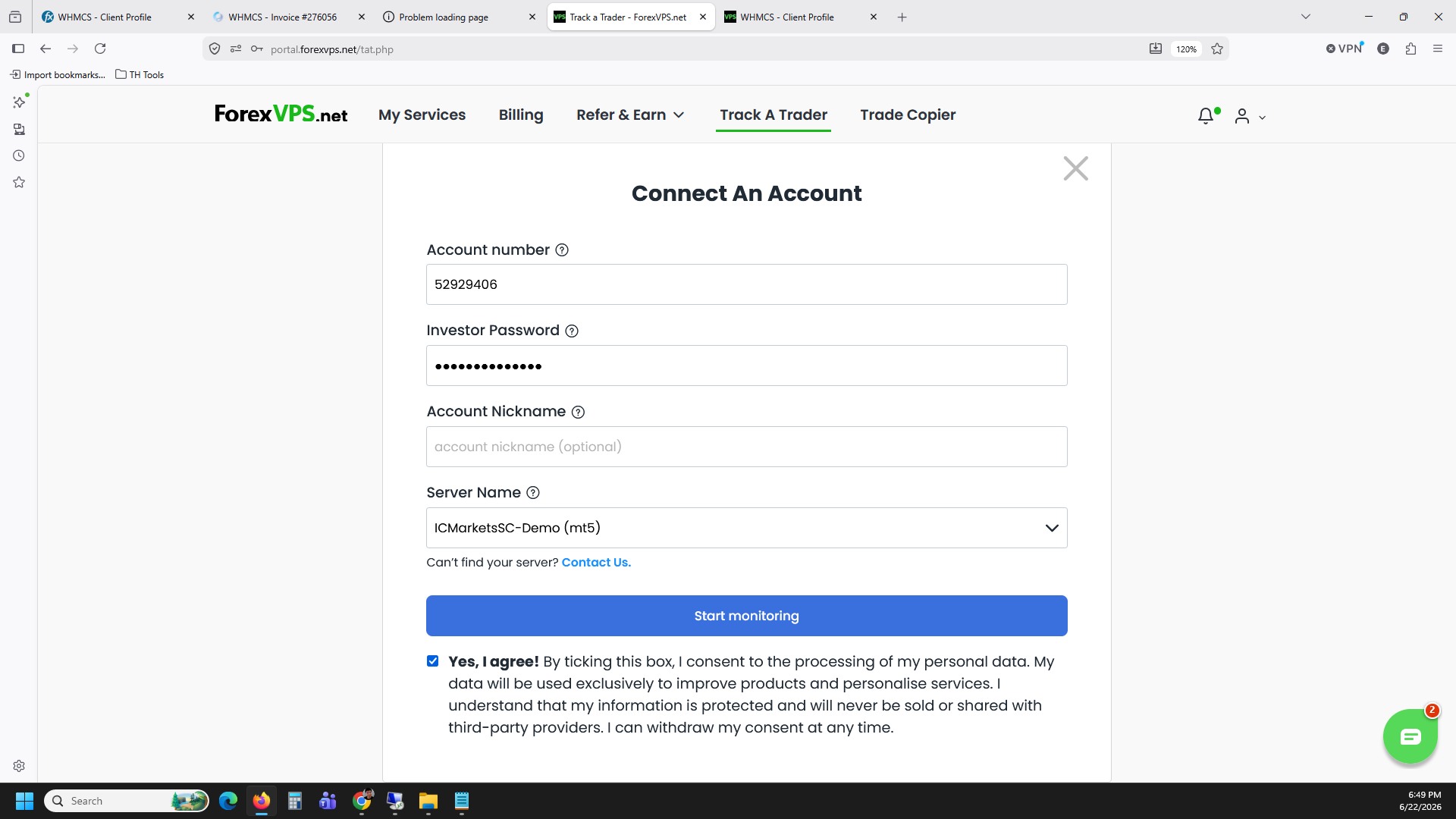This screenshot has width=1456, height=819.
Task: List all tabs dropdown arrow
Action: (x=1305, y=17)
